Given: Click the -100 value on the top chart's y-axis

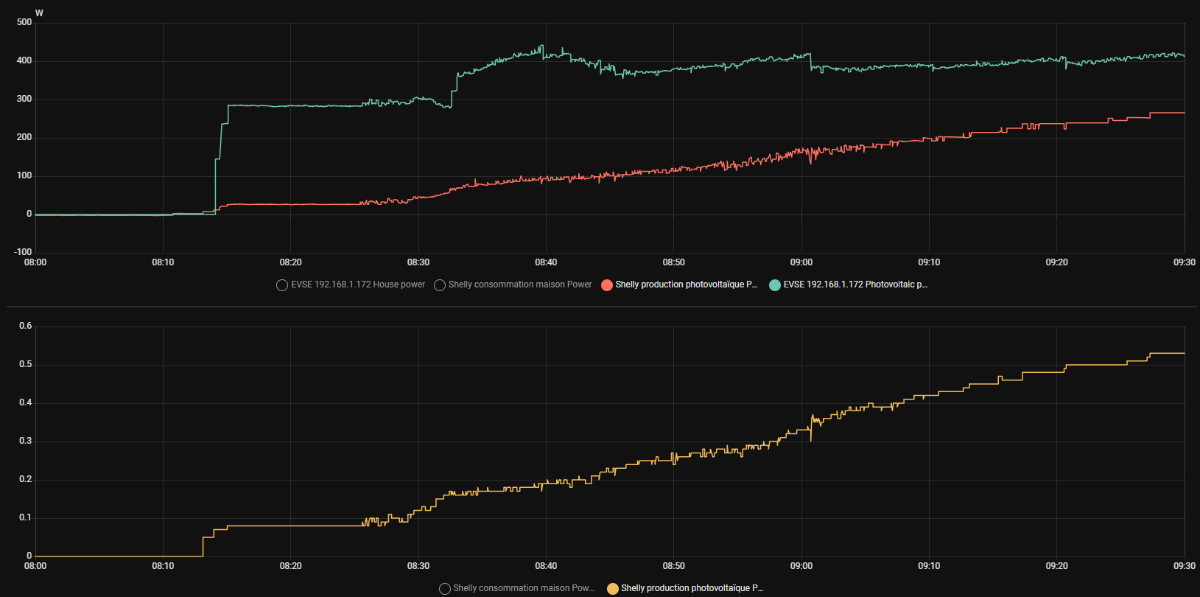Looking at the screenshot, I should pyautogui.click(x=22, y=252).
